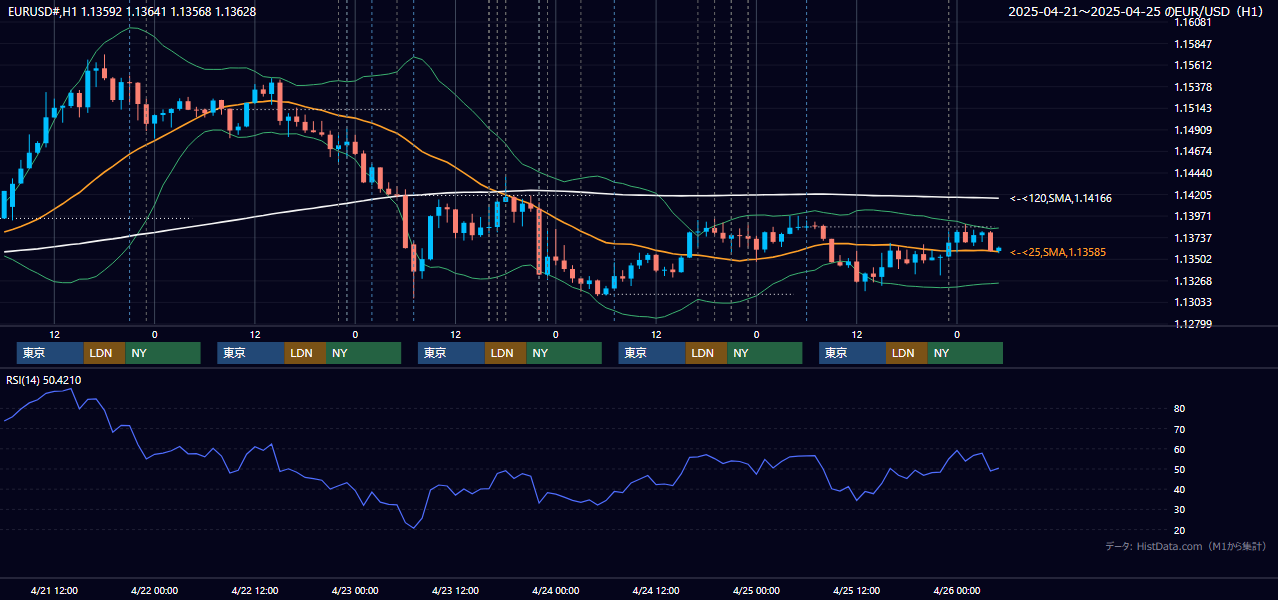Select the 4/26 00:00 time axis label
This screenshot has width=1278, height=600.
coord(957,591)
